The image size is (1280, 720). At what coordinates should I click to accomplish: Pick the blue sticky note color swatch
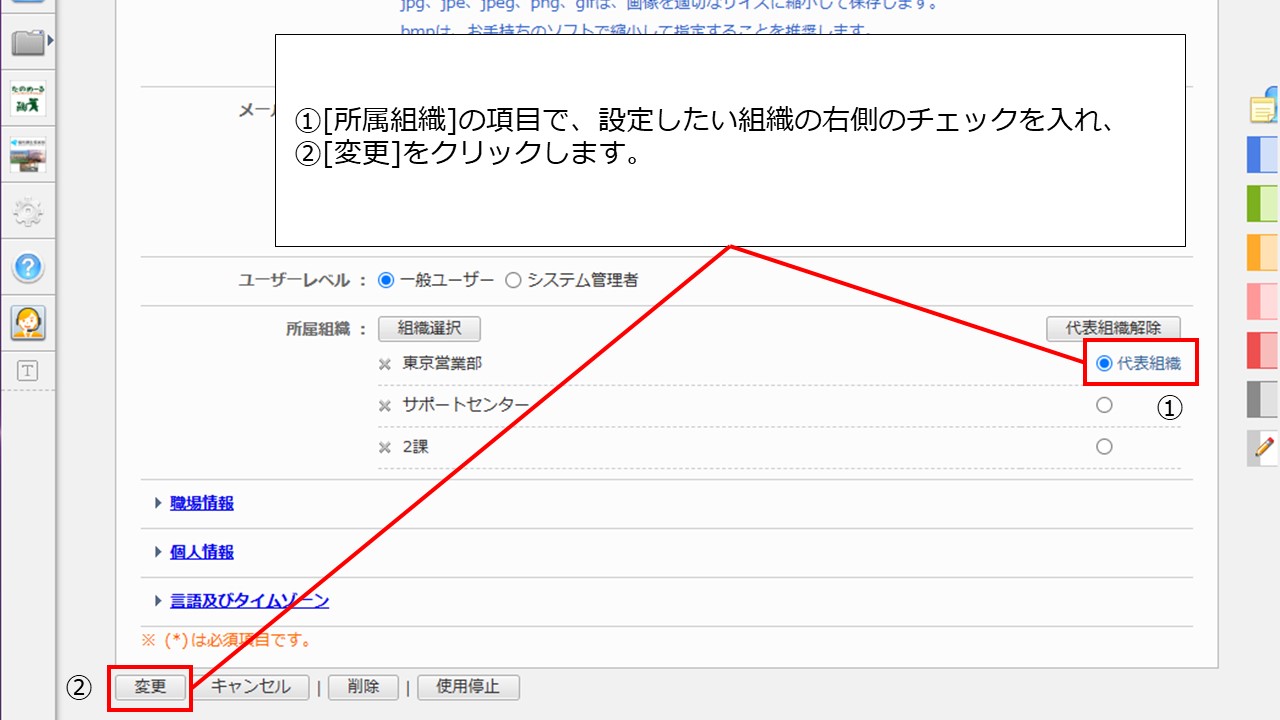[x=1263, y=156]
